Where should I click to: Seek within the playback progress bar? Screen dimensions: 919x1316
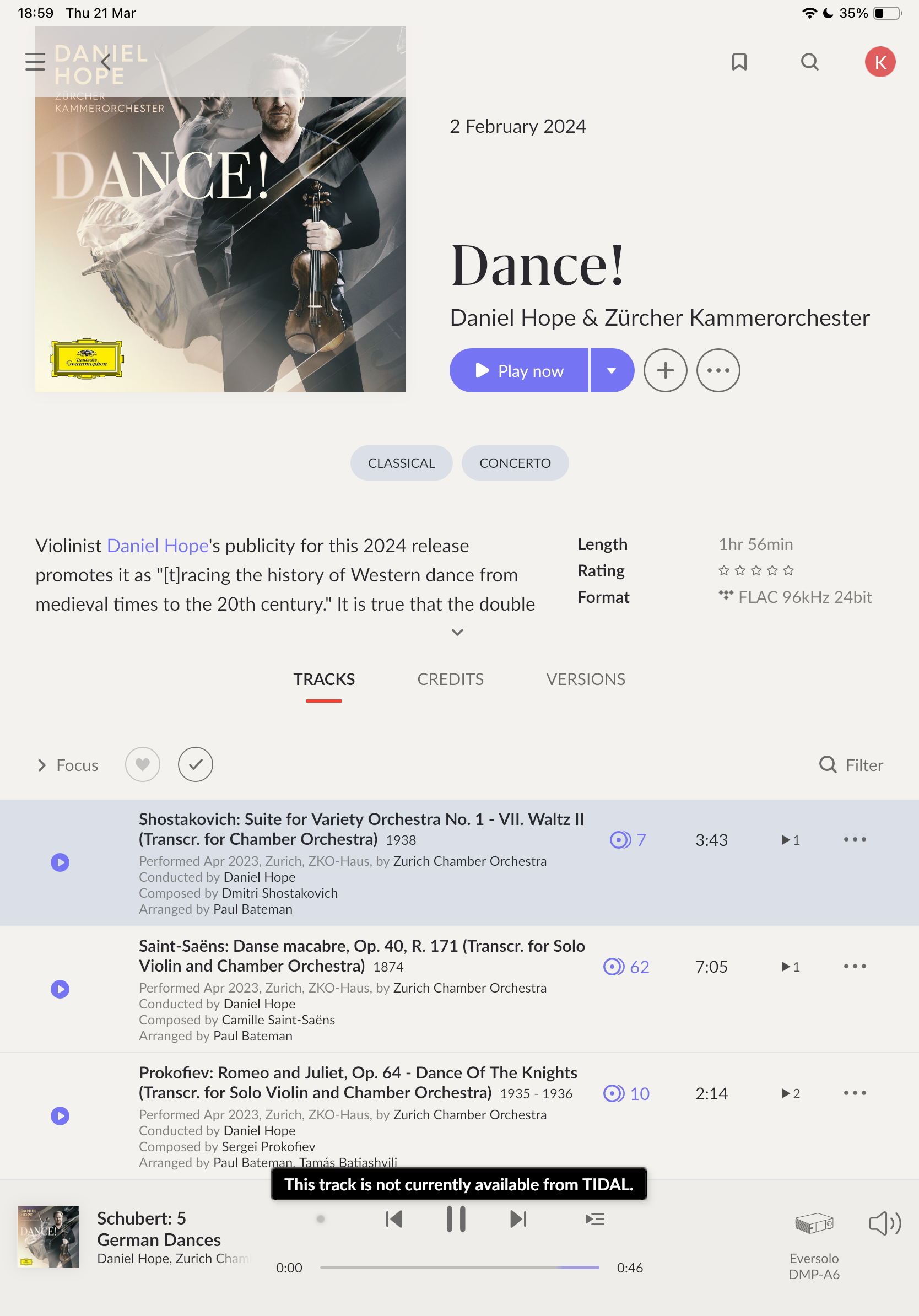coord(459,1268)
